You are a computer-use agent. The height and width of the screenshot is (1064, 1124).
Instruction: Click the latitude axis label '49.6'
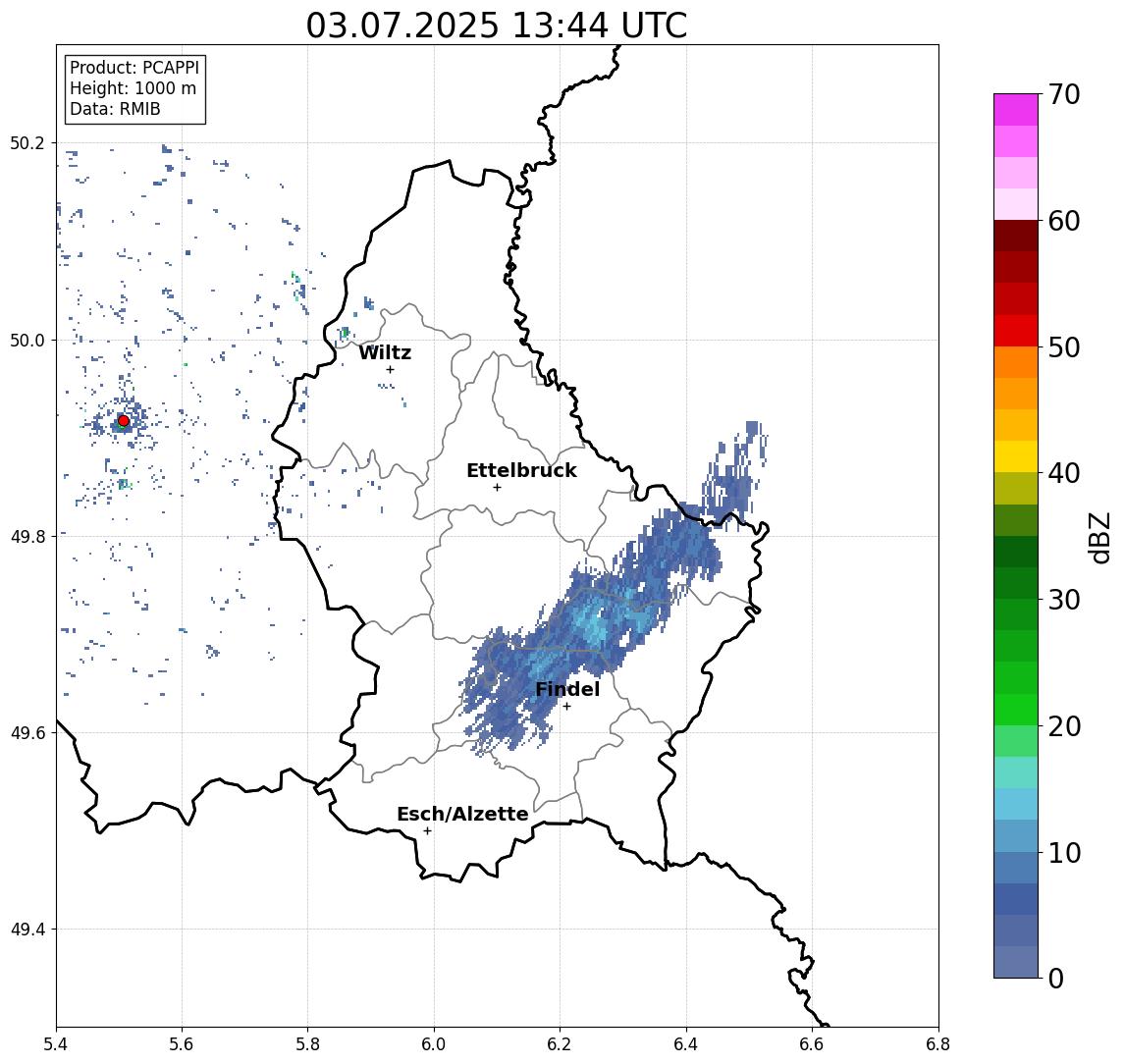[27, 733]
